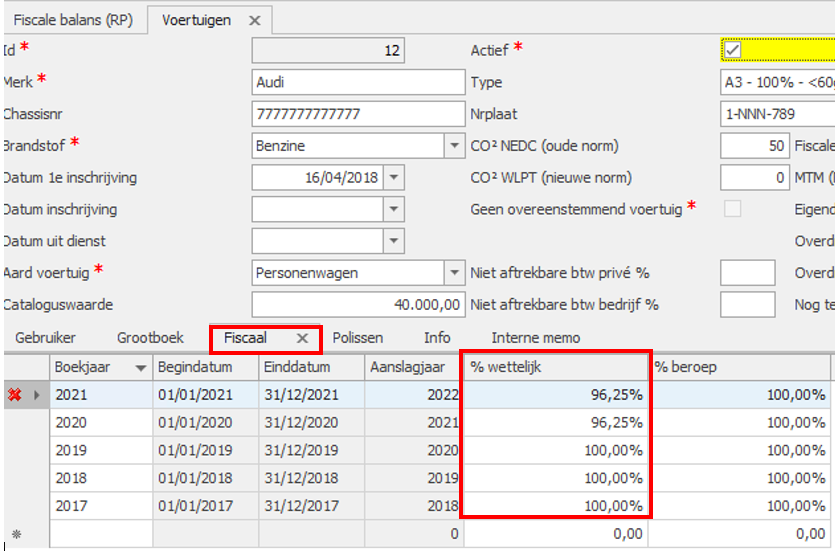Expand the Aard voertuig dropdown
This screenshot has height=551, width=835.
[x=453, y=273]
